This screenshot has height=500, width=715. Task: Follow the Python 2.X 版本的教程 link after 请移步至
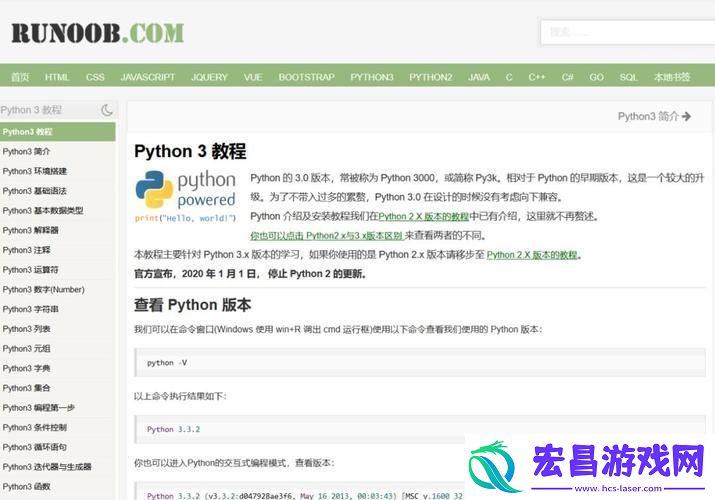[x=532, y=255]
